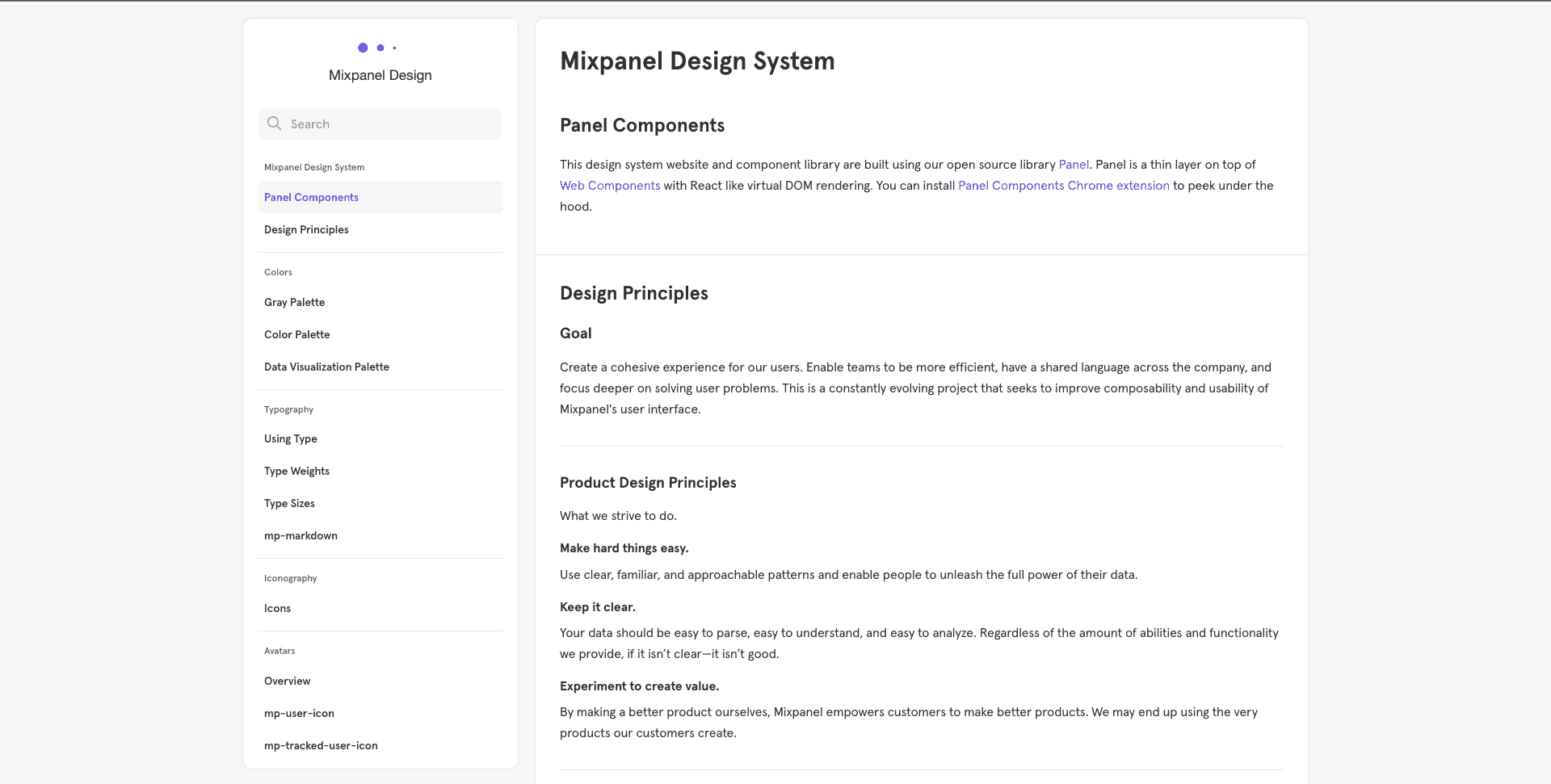This screenshot has height=784, width=1551.
Task: Click the Mixpanel Design title
Action: (380, 75)
